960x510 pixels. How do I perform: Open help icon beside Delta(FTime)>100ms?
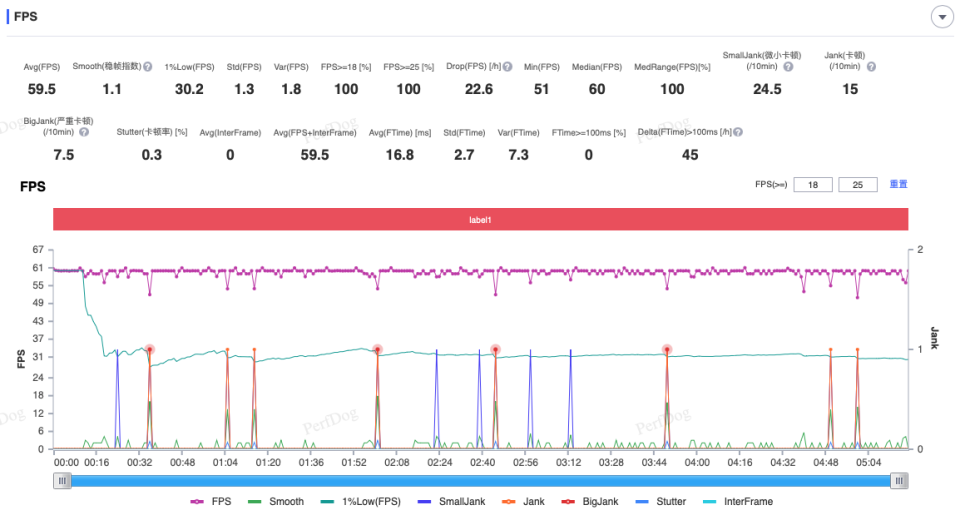pyautogui.click(x=738, y=132)
